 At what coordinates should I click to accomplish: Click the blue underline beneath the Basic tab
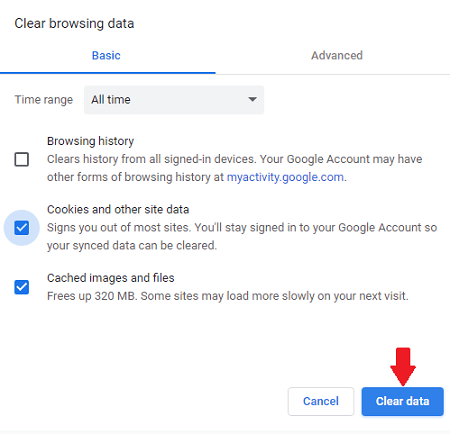click(x=108, y=72)
